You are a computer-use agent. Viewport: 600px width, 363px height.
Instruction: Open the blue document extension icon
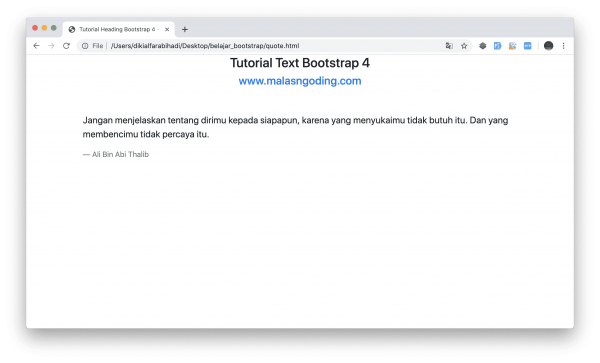[497, 46]
